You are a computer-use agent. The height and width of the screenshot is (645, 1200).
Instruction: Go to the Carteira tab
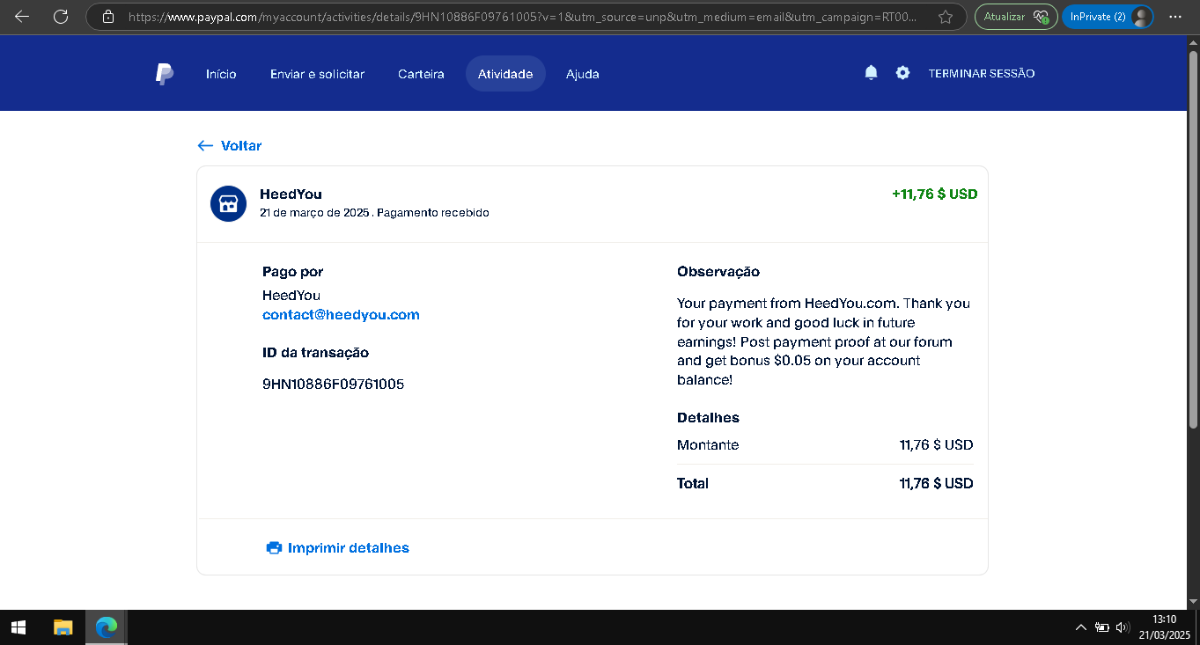pos(421,74)
